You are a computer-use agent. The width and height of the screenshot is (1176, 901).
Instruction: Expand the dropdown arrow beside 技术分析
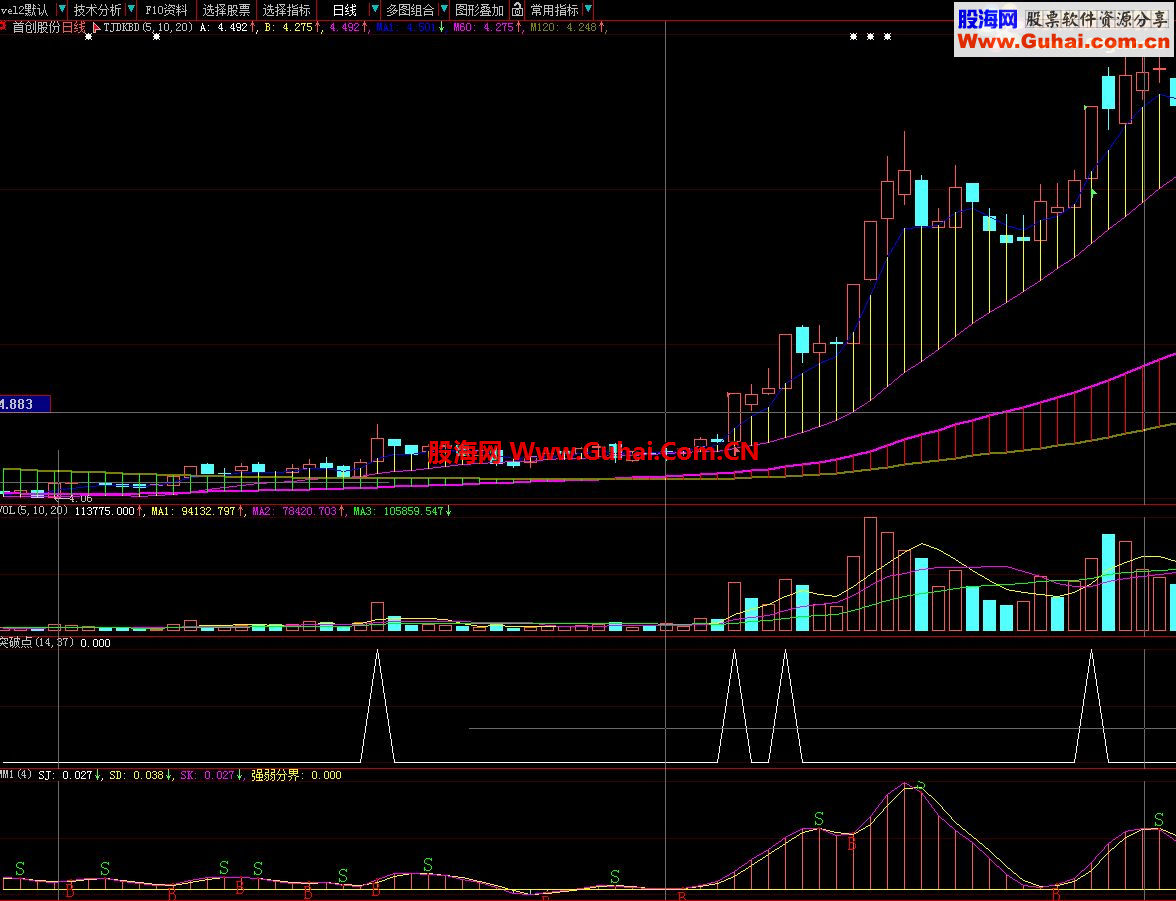tap(131, 10)
